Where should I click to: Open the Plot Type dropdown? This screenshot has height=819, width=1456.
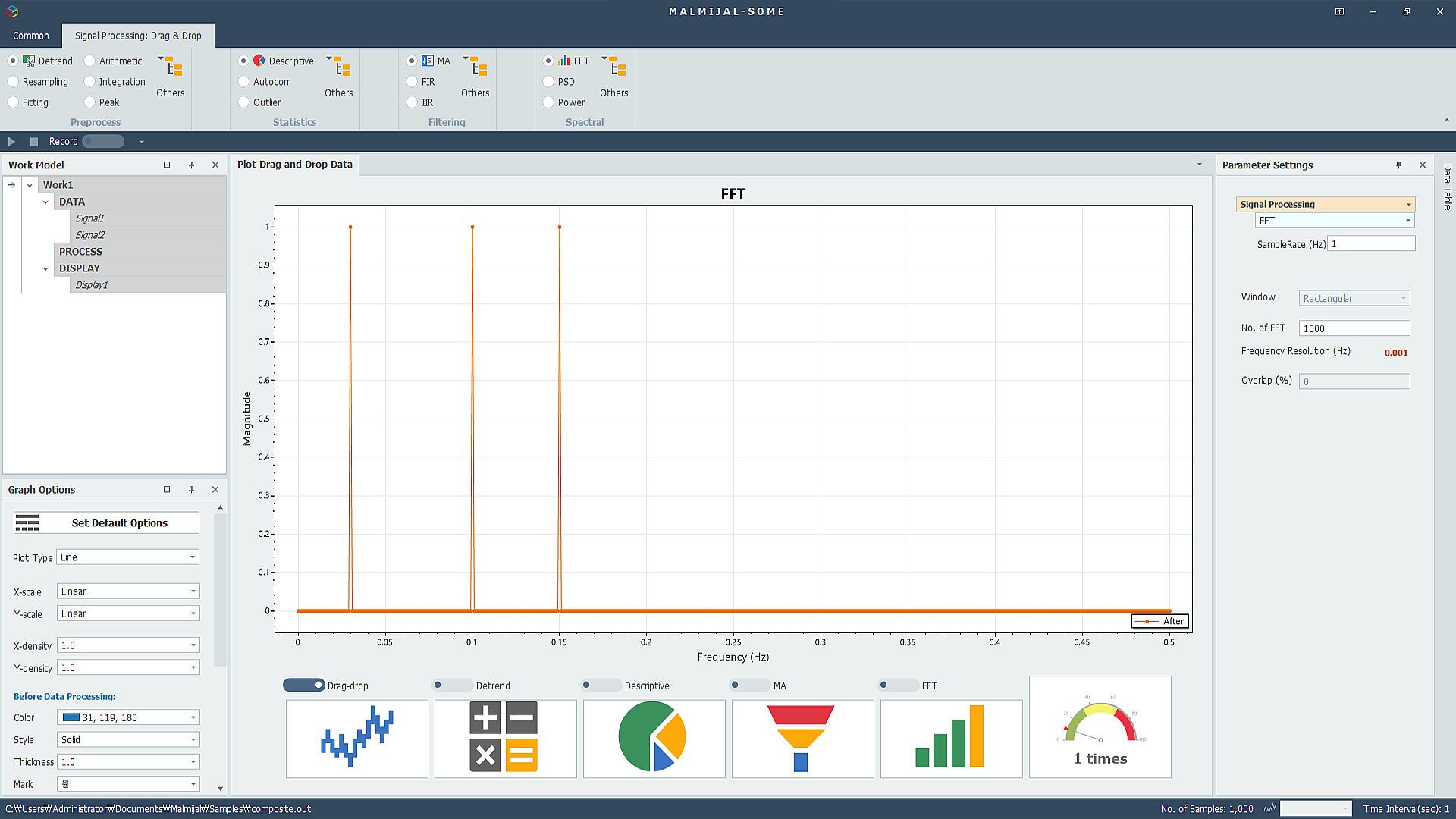[127, 557]
